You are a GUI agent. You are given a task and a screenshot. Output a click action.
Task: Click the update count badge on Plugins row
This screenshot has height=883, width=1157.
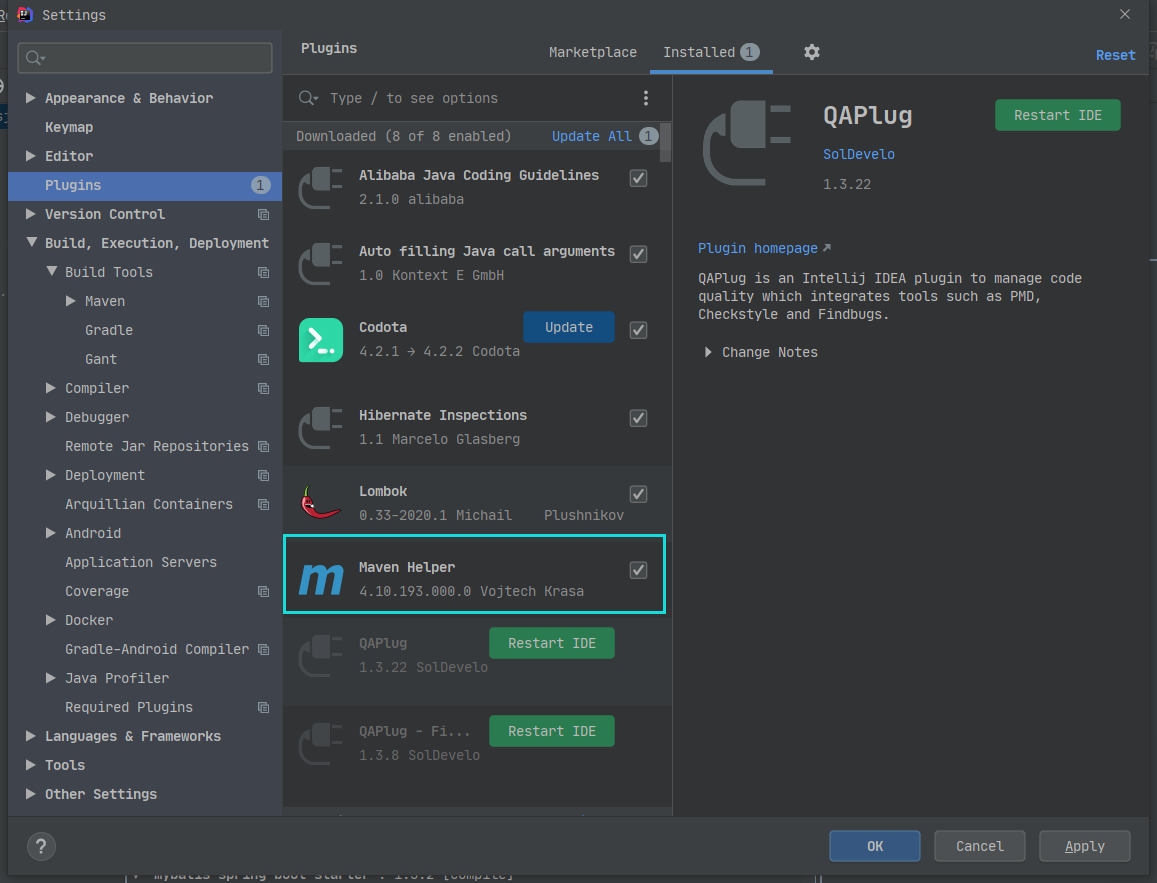(x=260, y=185)
